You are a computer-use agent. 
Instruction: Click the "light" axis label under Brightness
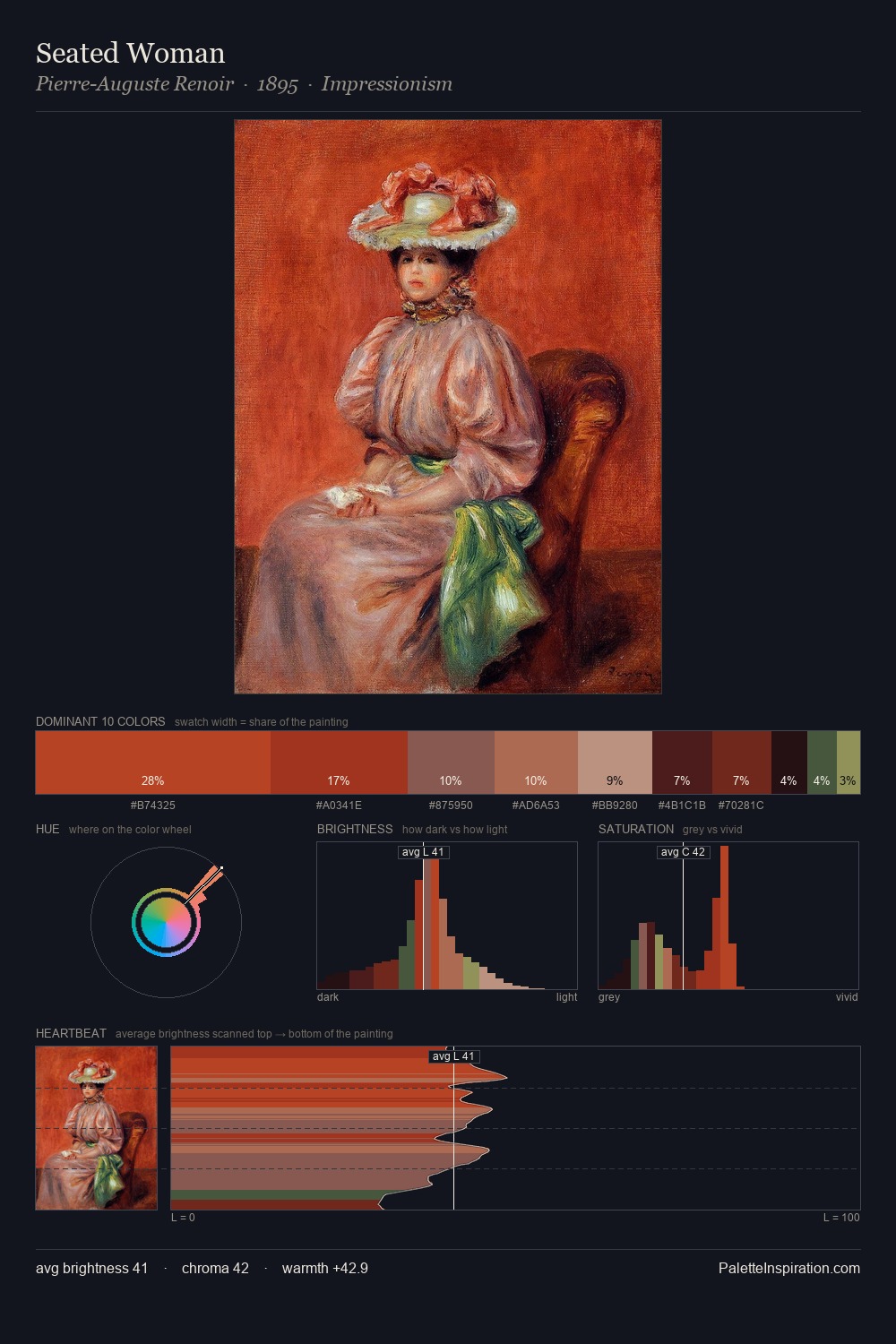point(566,997)
